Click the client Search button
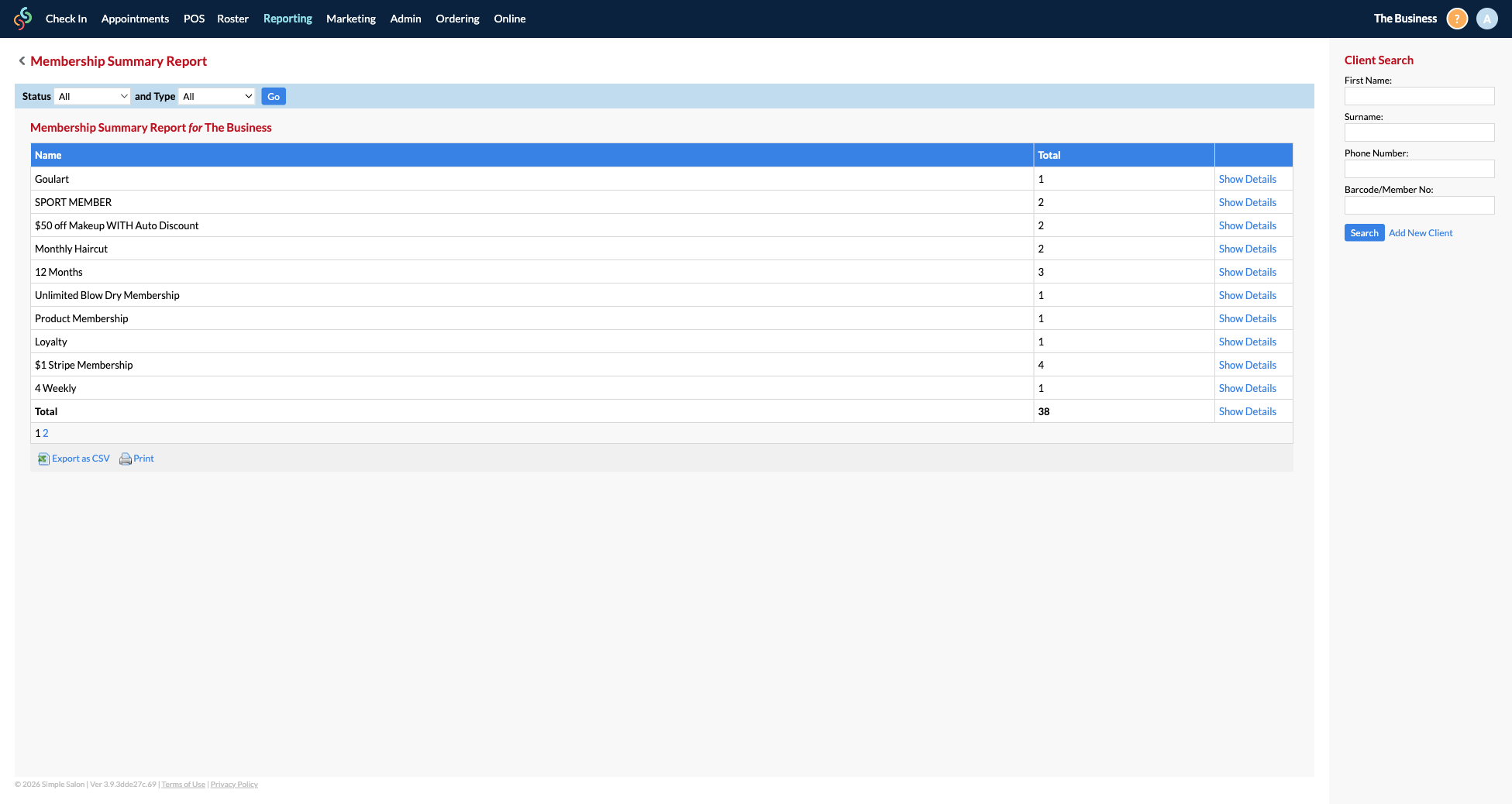1512x804 pixels. pyautogui.click(x=1364, y=233)
